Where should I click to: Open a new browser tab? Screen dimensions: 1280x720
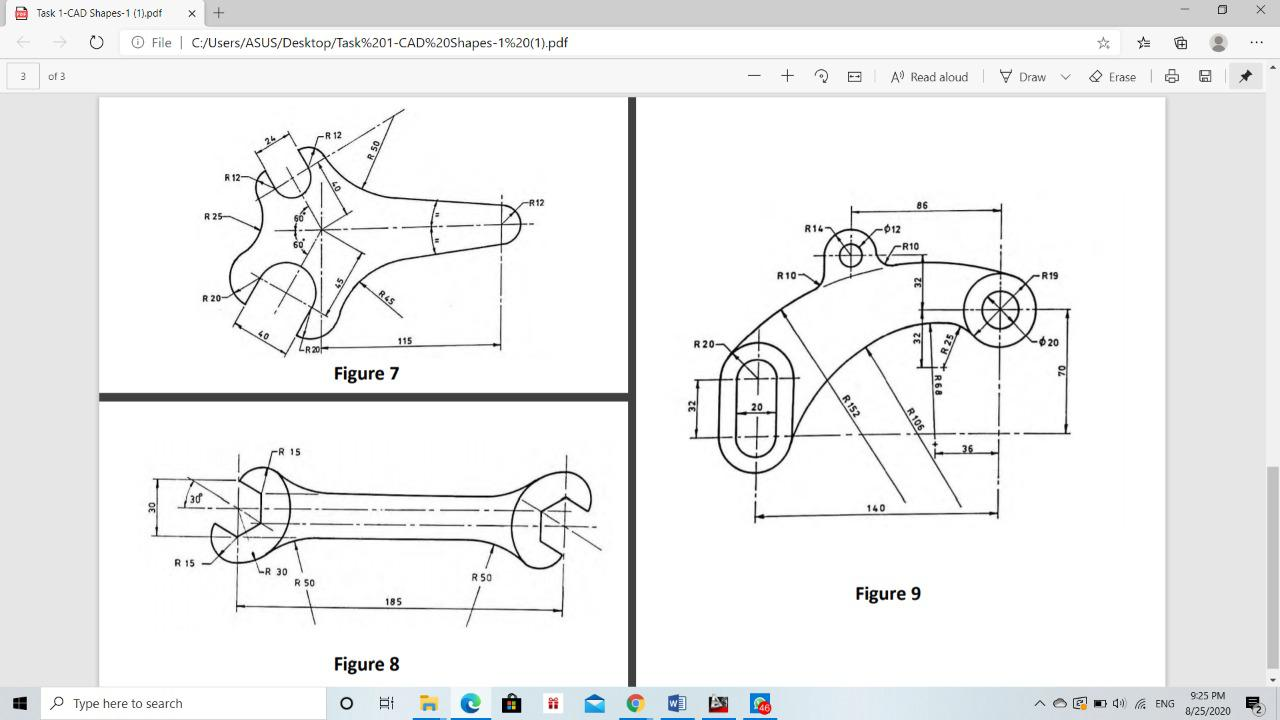(x=217, y=15)
